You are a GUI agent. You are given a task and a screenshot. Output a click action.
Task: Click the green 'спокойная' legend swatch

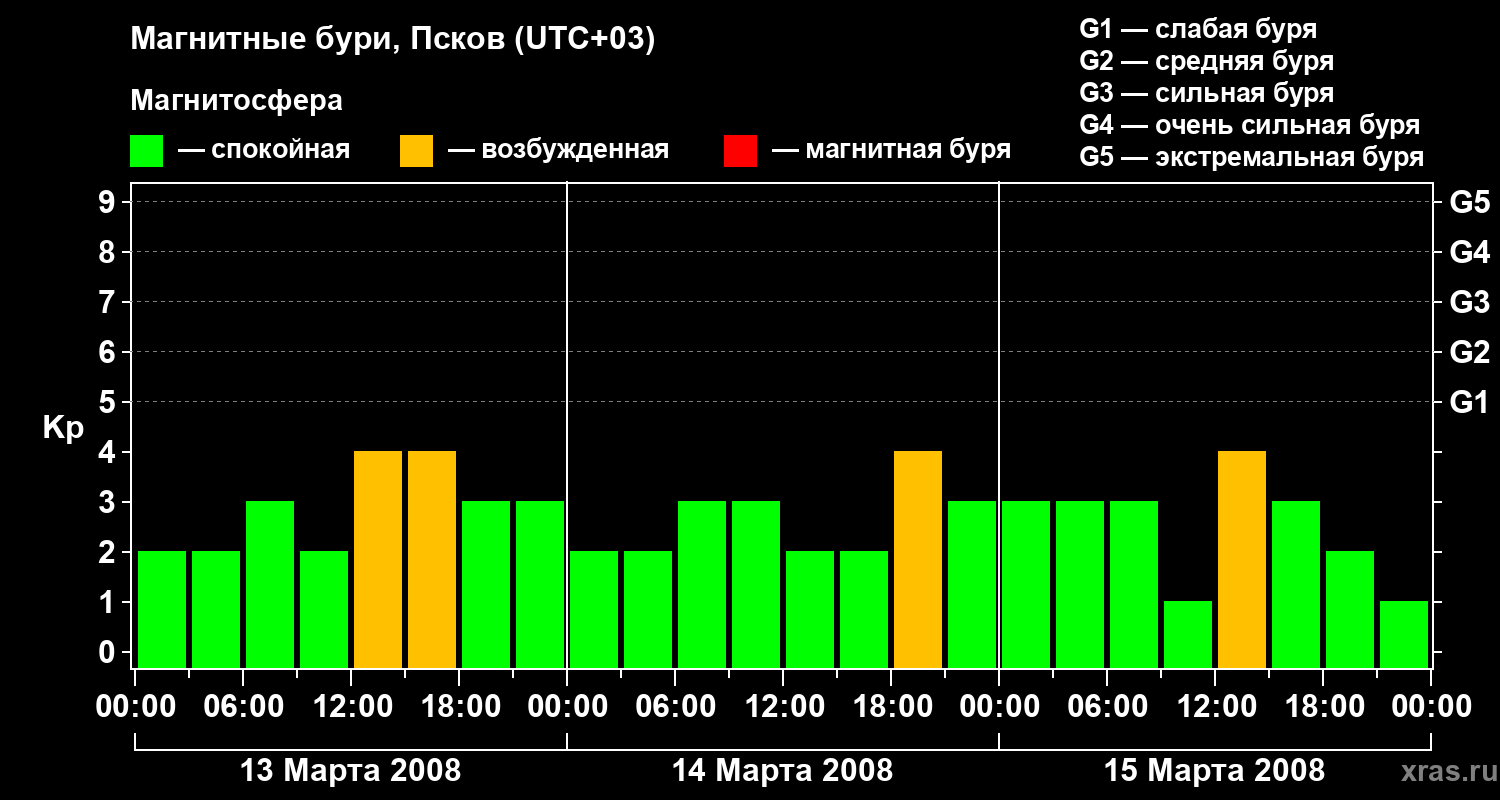point(146,151)
